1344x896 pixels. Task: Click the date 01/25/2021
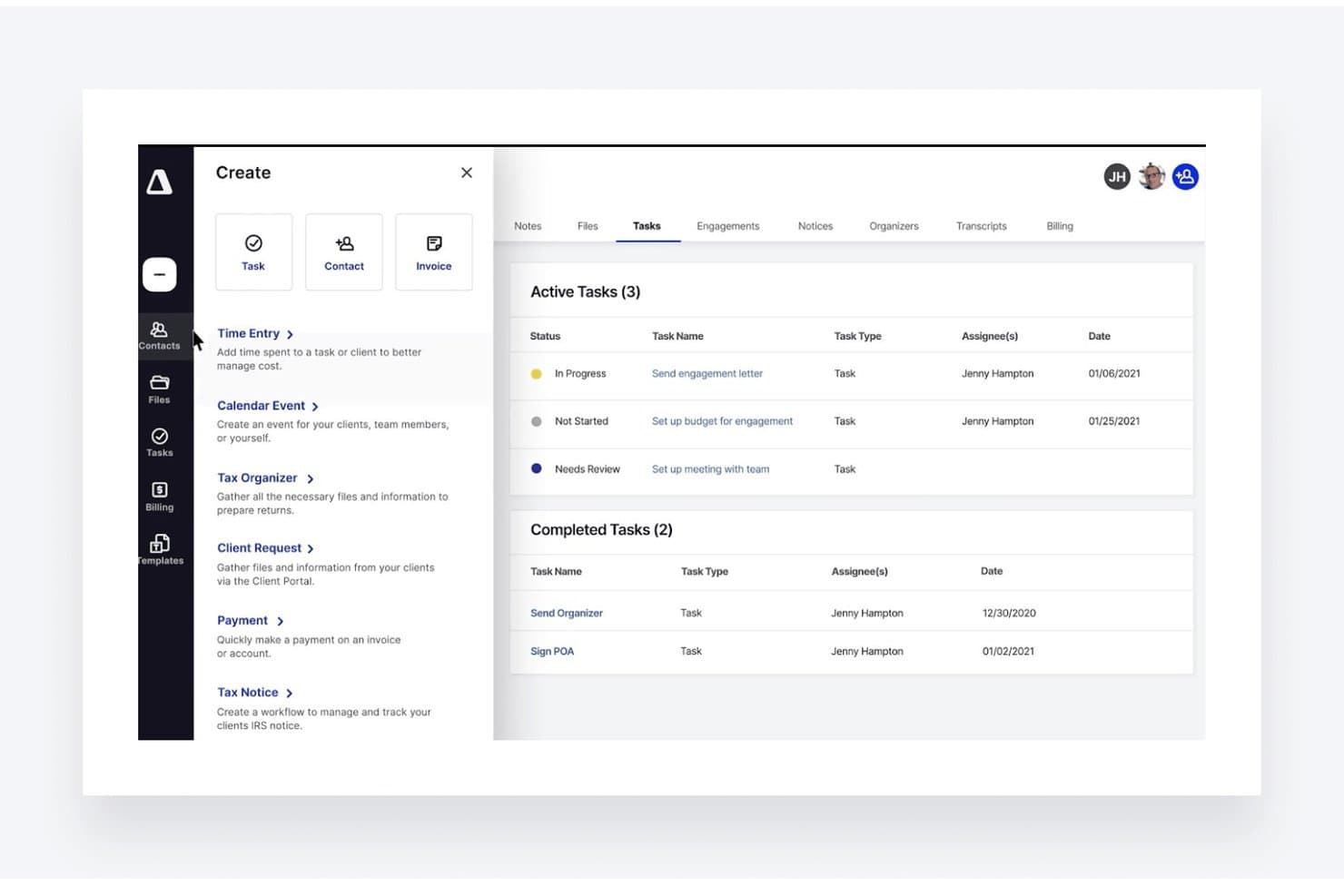[1114, 421]
